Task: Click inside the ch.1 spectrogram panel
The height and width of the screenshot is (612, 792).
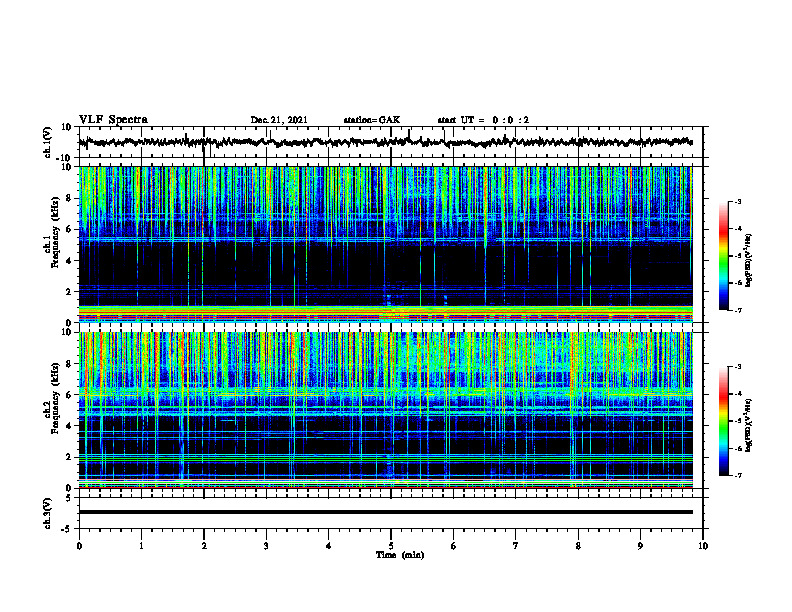Action: (x=385, y=244)
